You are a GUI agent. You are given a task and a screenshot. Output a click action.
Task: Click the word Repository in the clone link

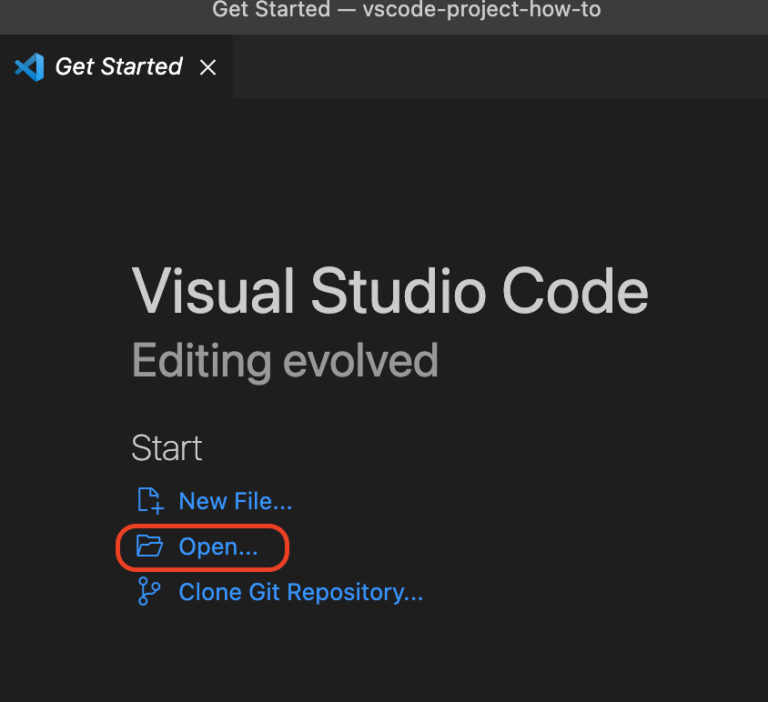(355, 593)
